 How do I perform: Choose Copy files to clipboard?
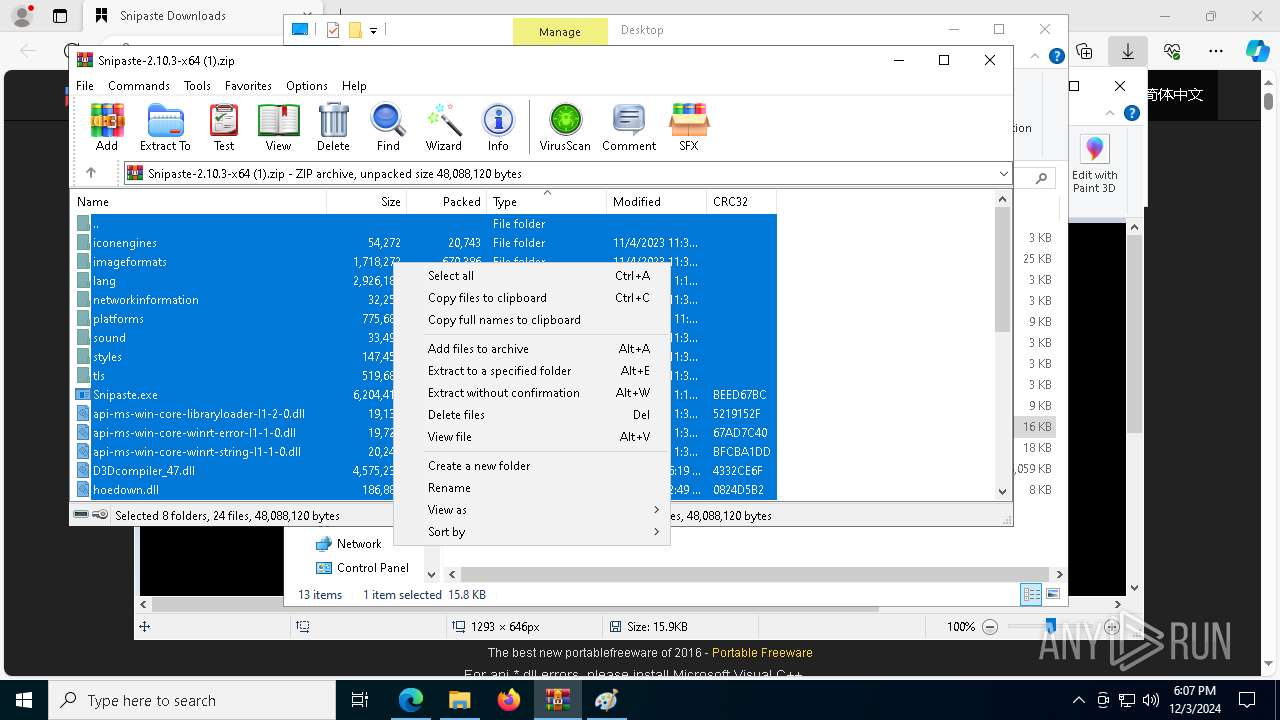(532, 298)
